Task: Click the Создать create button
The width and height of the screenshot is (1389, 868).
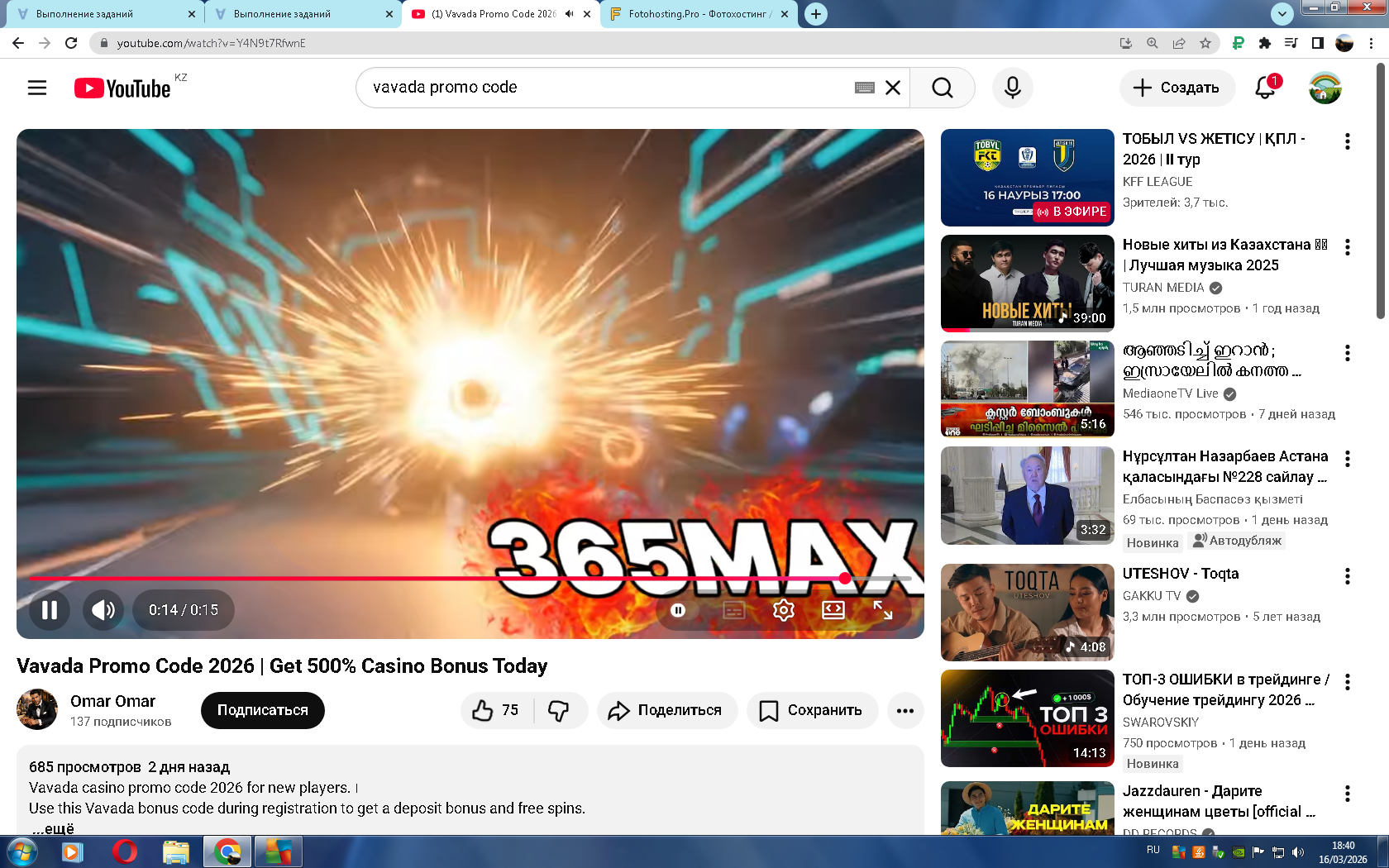Action: 1177,88
